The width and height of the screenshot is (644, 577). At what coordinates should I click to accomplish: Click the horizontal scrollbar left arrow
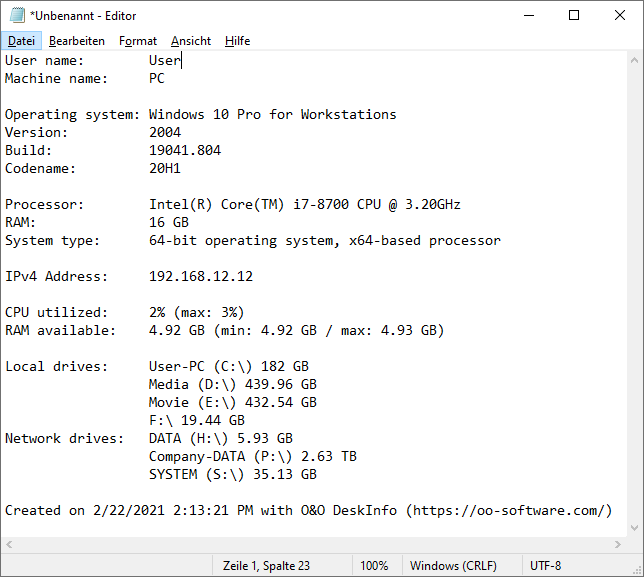point(9,545)
